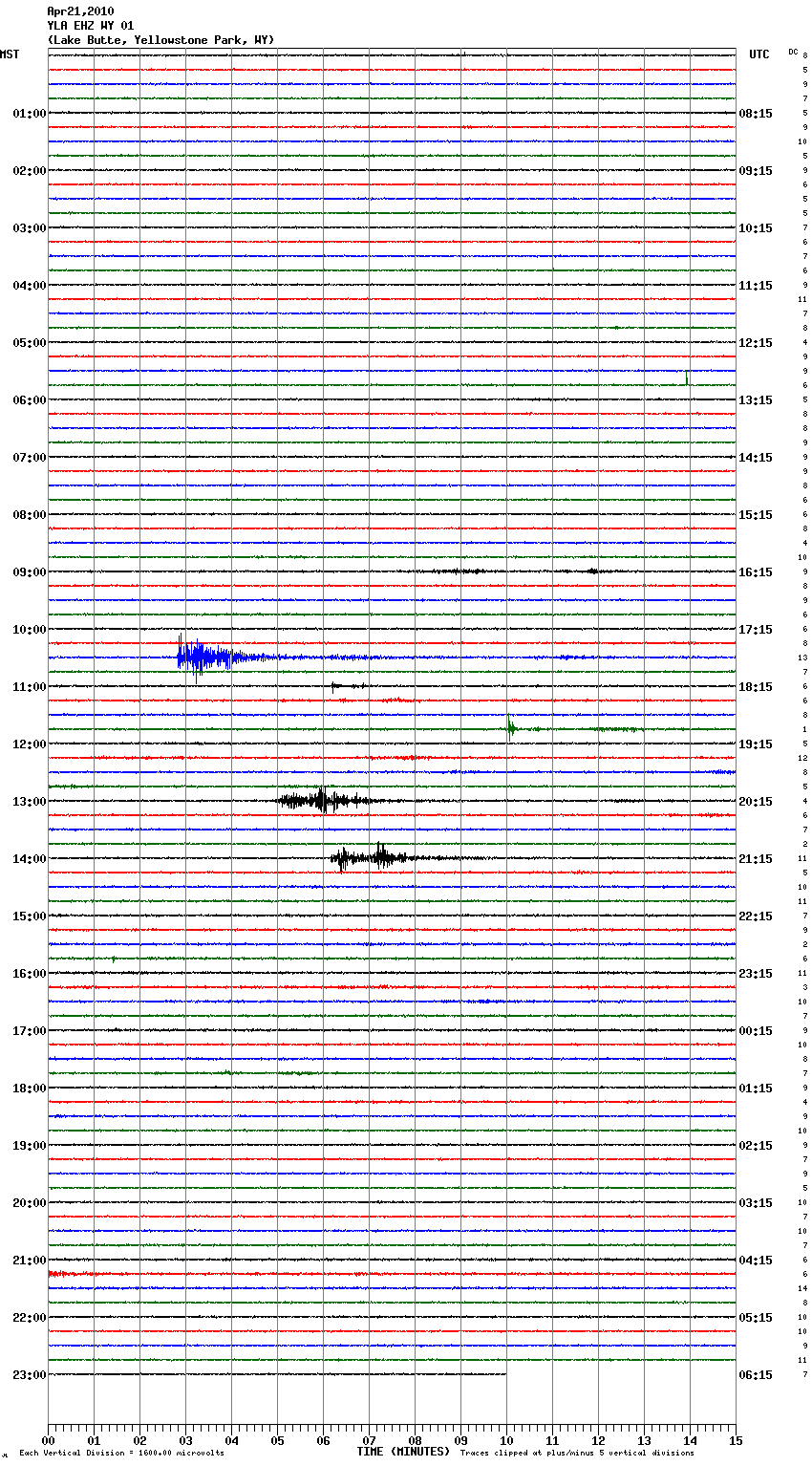Click the minute 12 tick label
812x1466 pixels.
coord(598,1440)
